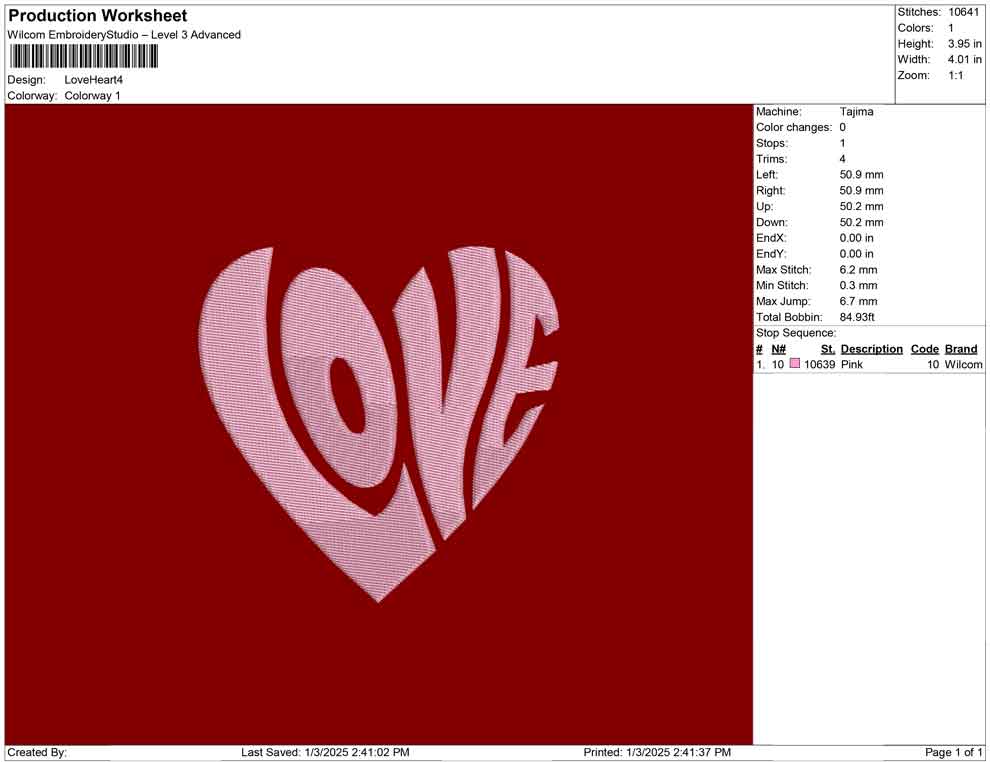This screenshot has width=990, height=762.
Task: Click the Brand column header
Action: pyautogui.click(x=961, y=348)
